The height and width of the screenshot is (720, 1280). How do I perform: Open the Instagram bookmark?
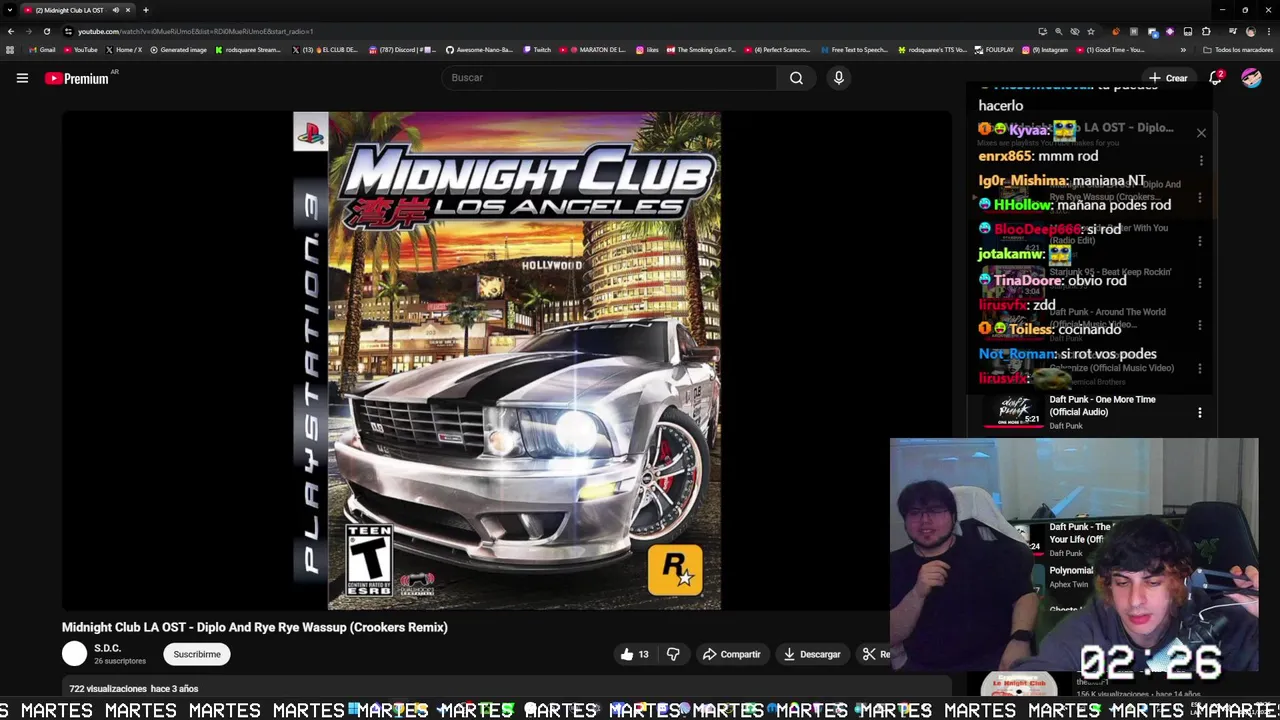pyautogui.click(x=1045, y=50)
